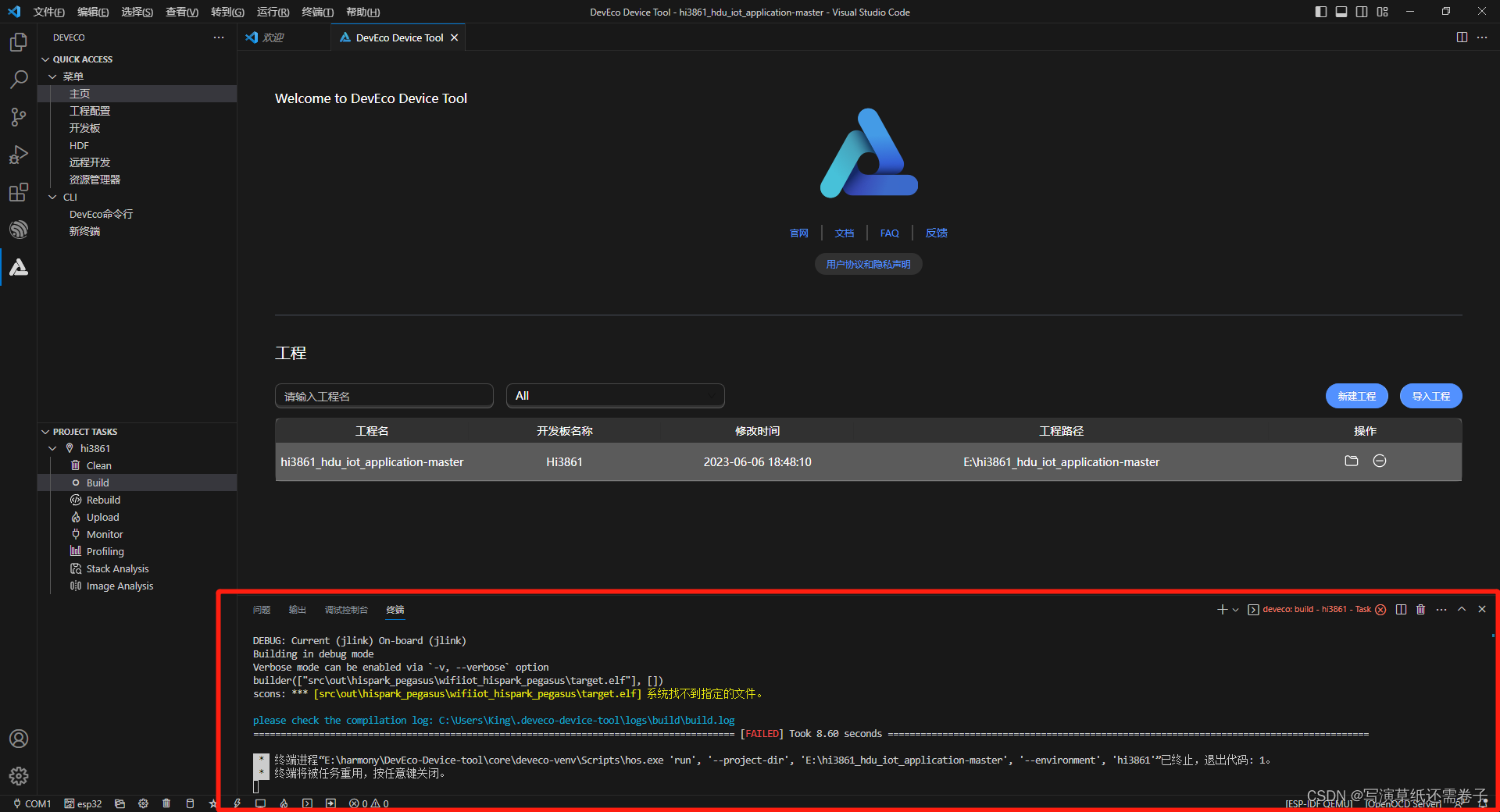Kill the terminal with trash icon
The image size is (1500, 812).
1421,609
